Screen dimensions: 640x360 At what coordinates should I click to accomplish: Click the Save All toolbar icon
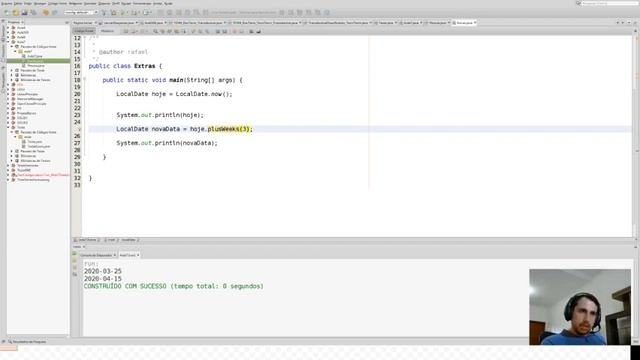tap(33, 13)
